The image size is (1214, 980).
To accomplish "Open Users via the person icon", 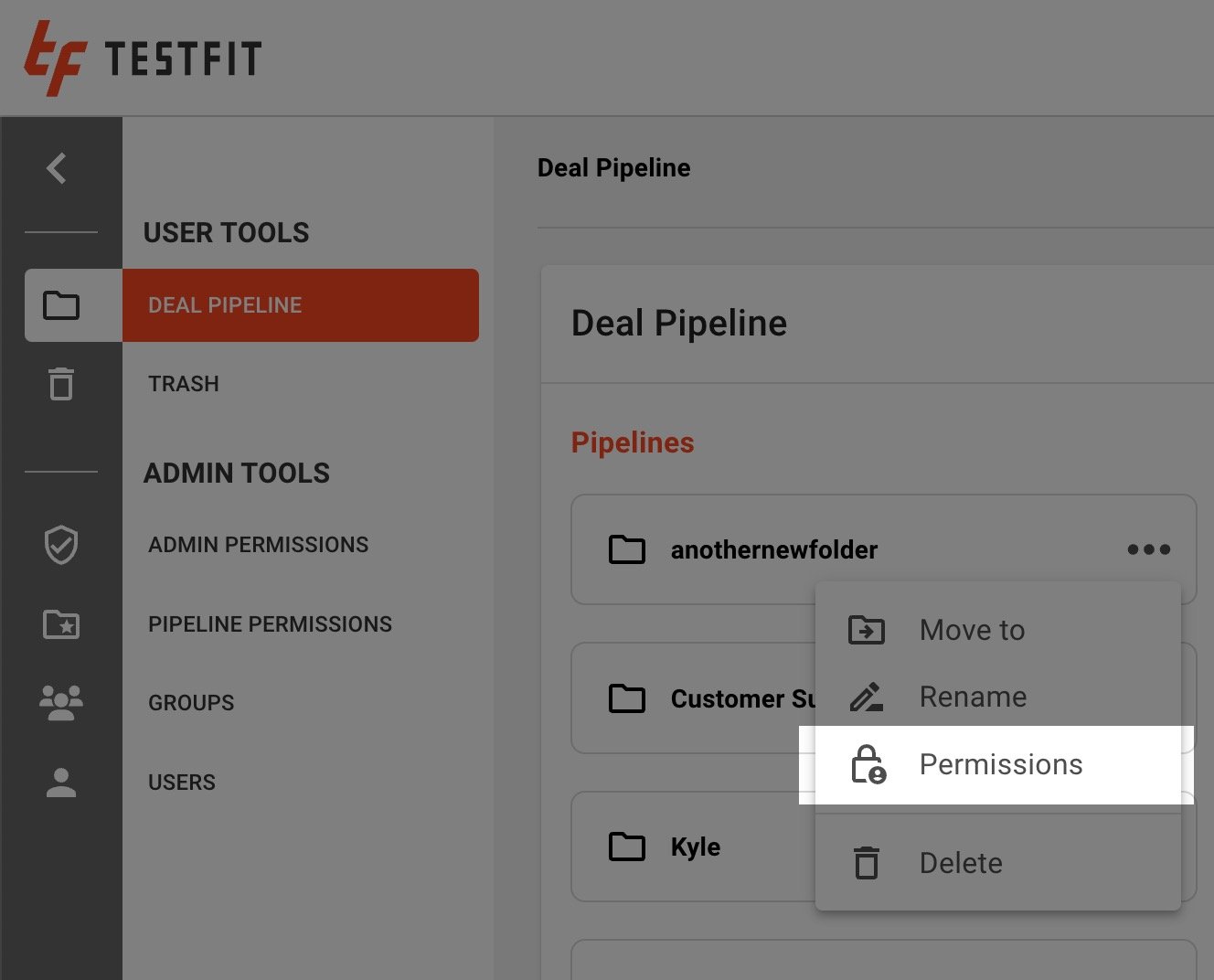I will click(x=61, y=782).
